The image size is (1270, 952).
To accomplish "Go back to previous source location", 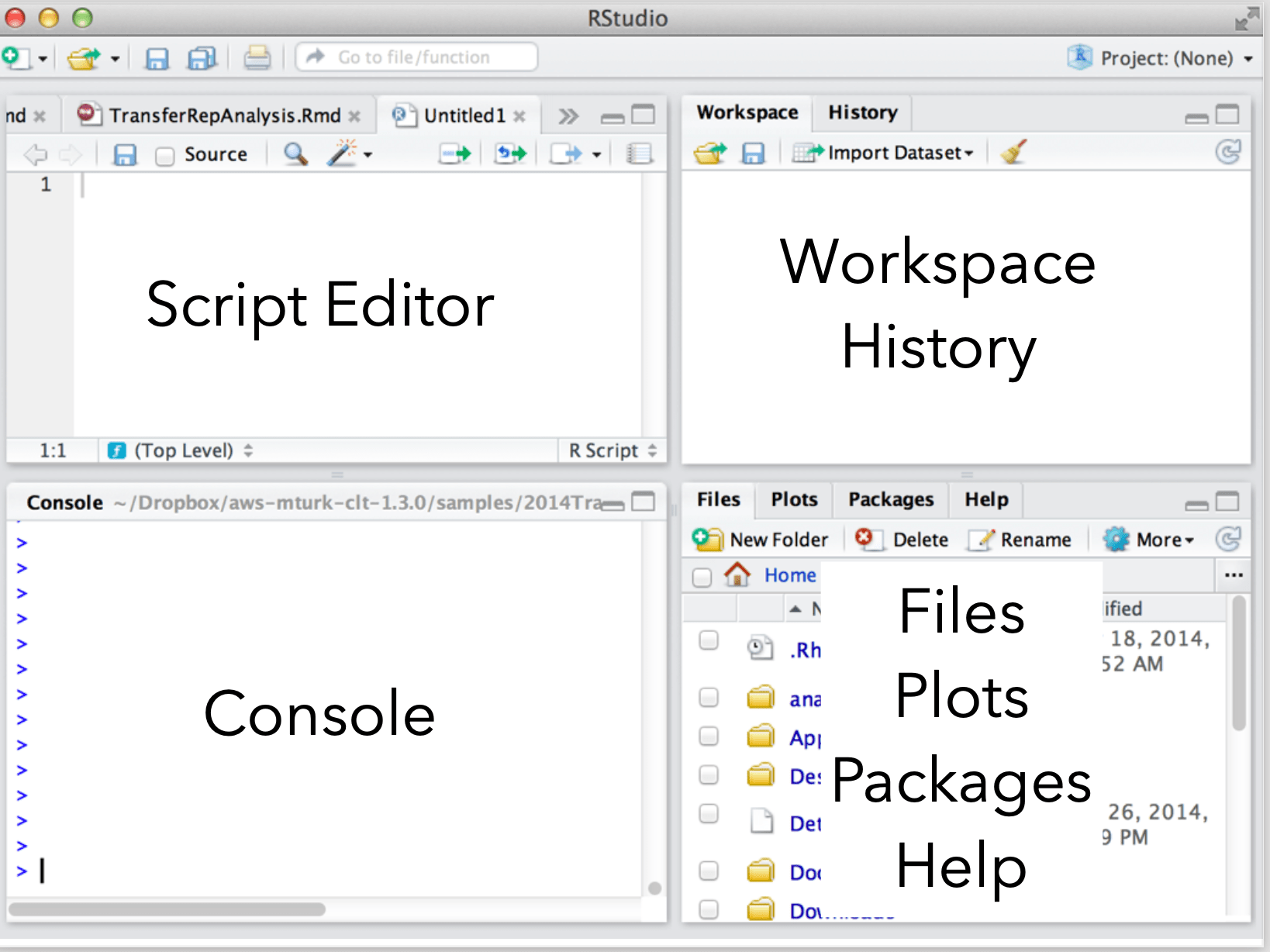I will pos(35,155).
